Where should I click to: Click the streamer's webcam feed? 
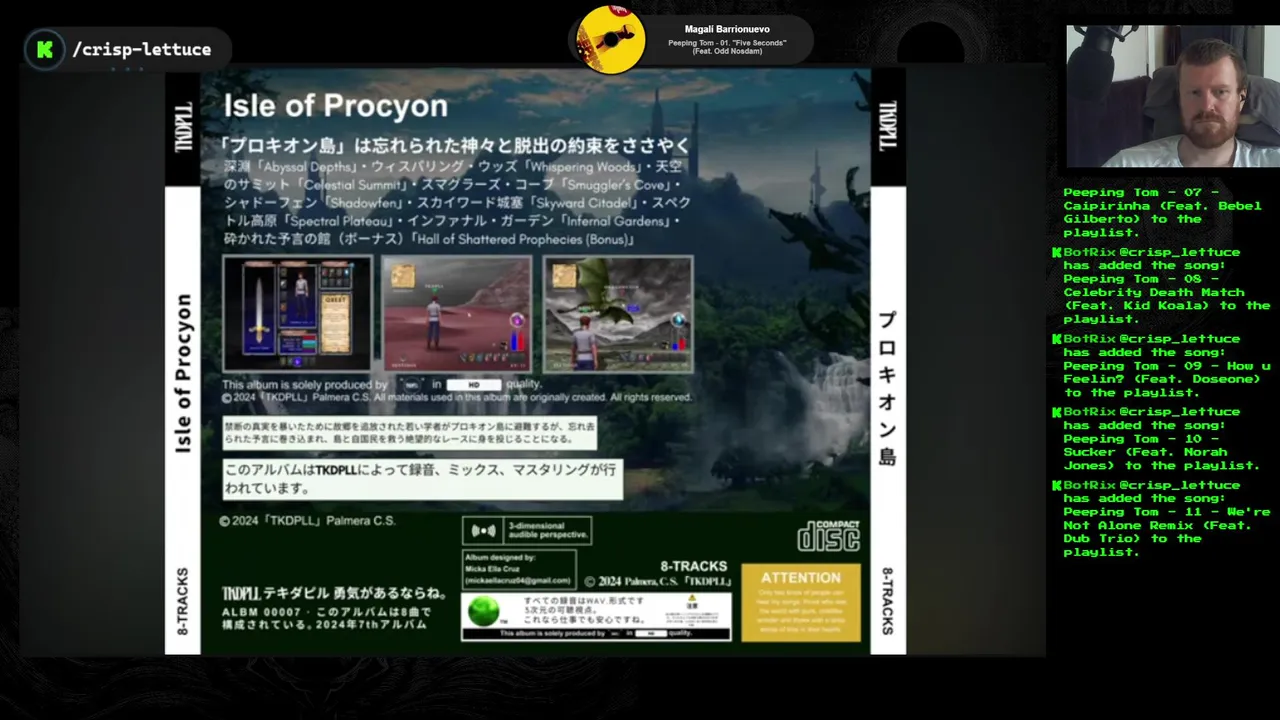click(1172, 96)
